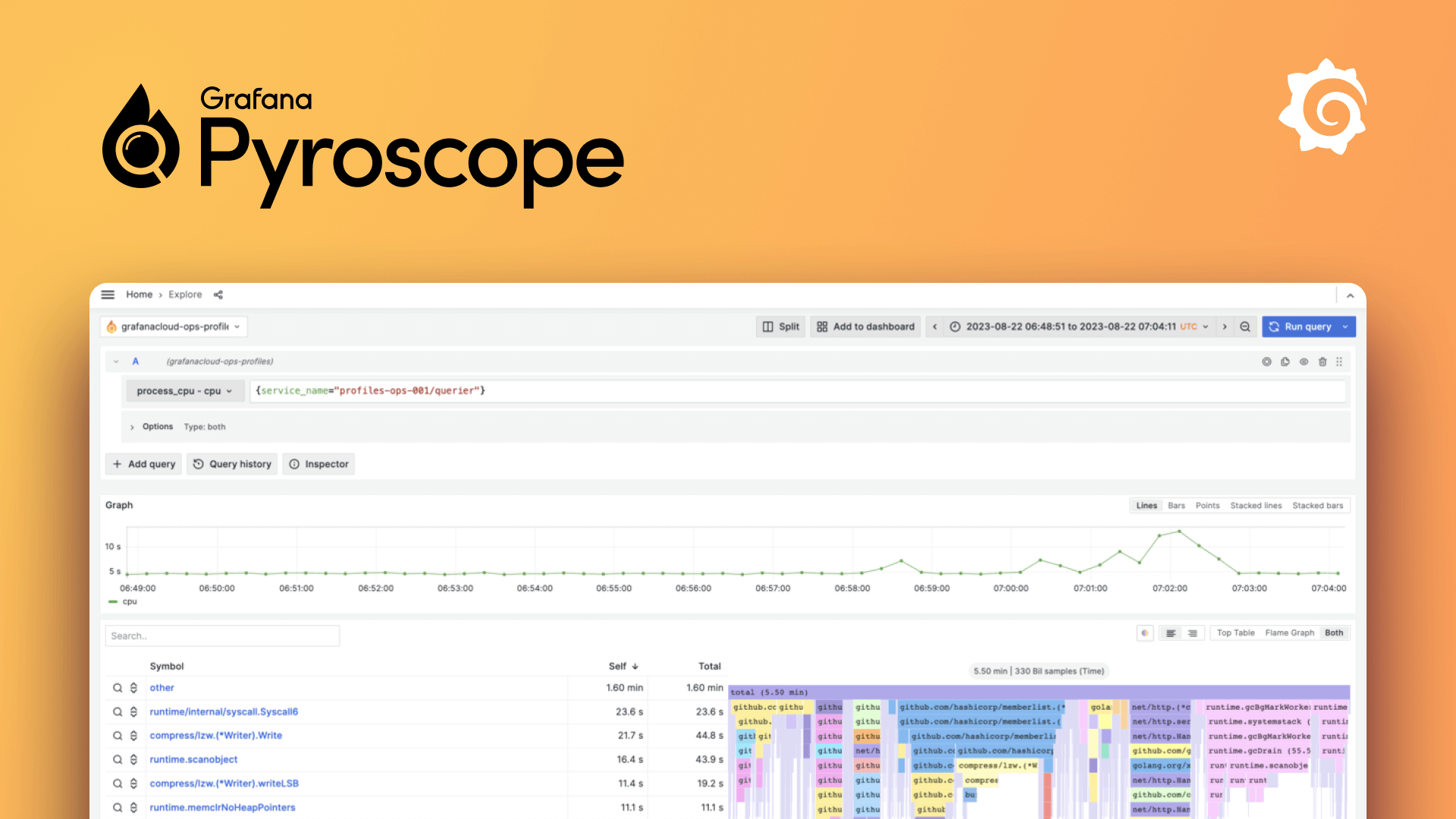The width and height of the screenshot is (1456, 819).
Task: Click the zoom out time range icon
Action: [1245, 327]
